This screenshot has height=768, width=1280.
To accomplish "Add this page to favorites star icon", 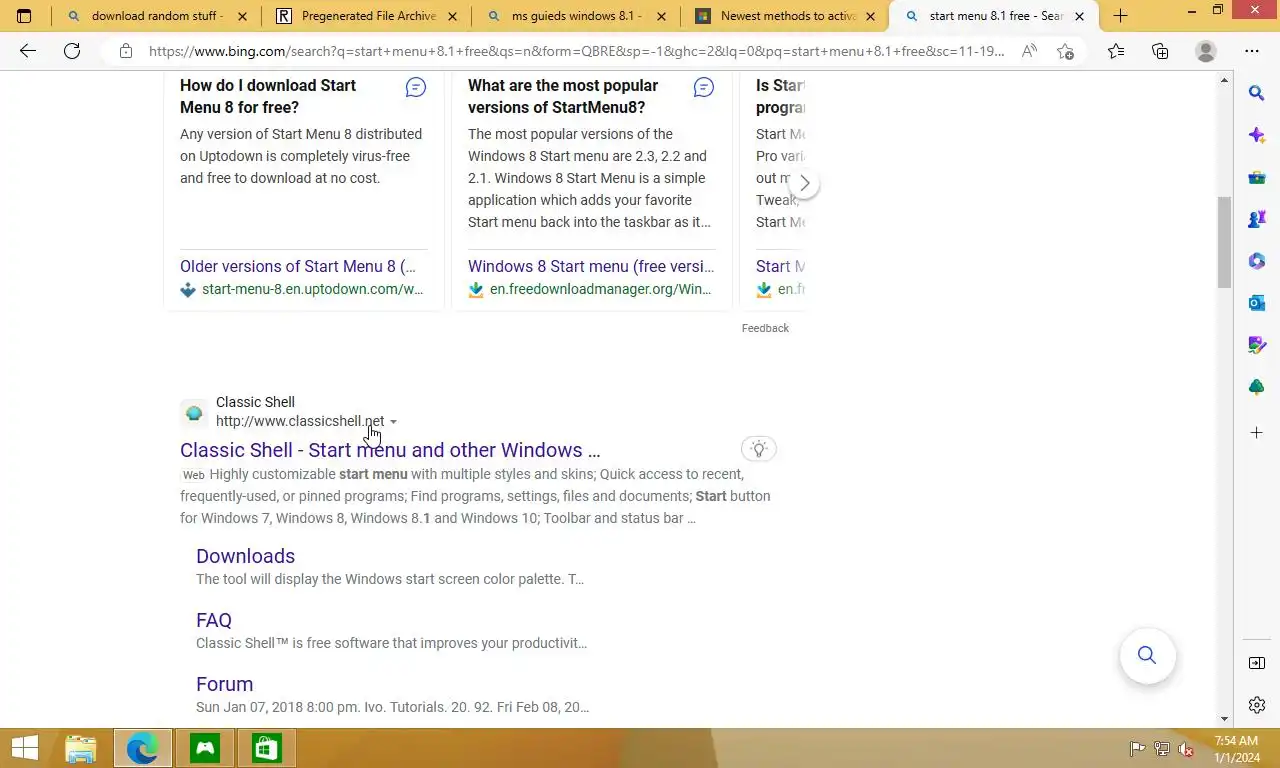I will [1065, 51].
